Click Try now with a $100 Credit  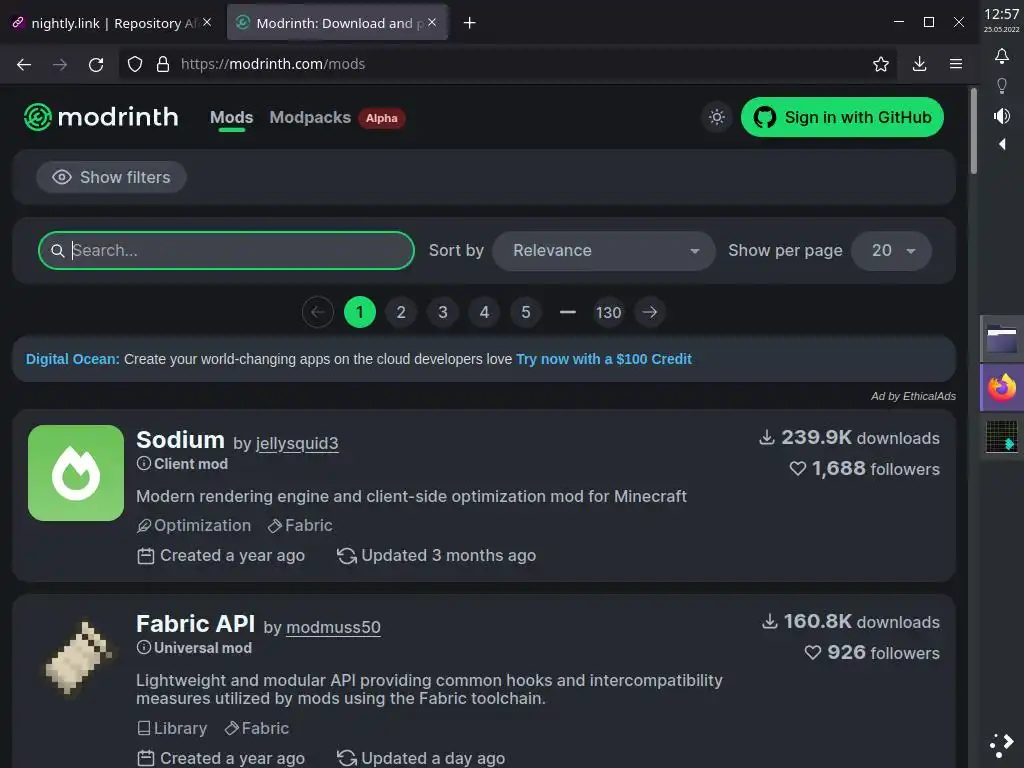tap(603, 359)
